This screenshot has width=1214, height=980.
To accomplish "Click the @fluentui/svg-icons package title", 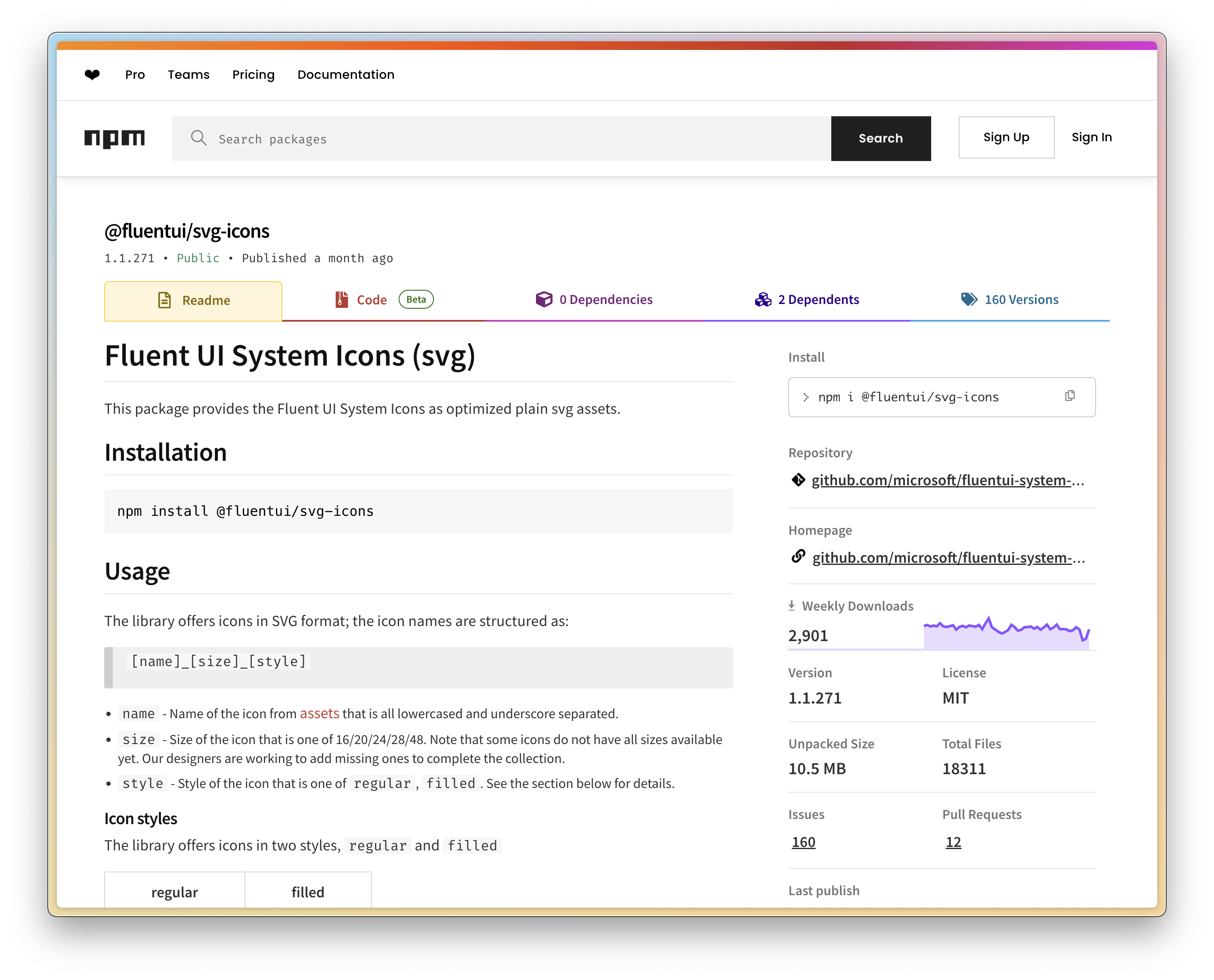I will coord(187,231).
